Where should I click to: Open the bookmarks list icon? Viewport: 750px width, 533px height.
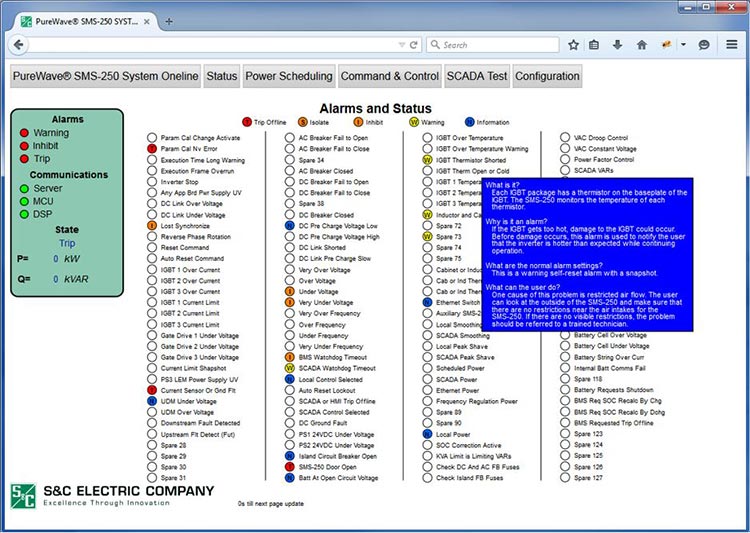point(594,44)
